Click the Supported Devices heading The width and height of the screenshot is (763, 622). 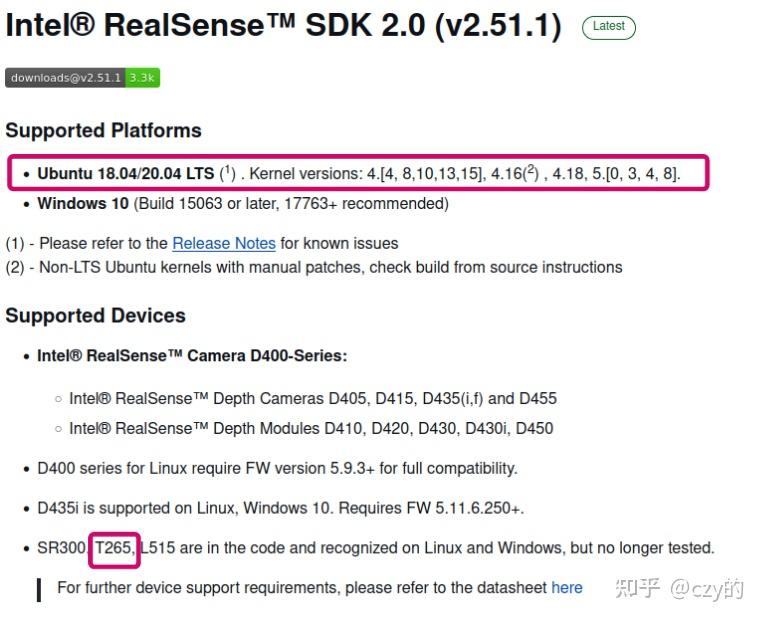95,315
